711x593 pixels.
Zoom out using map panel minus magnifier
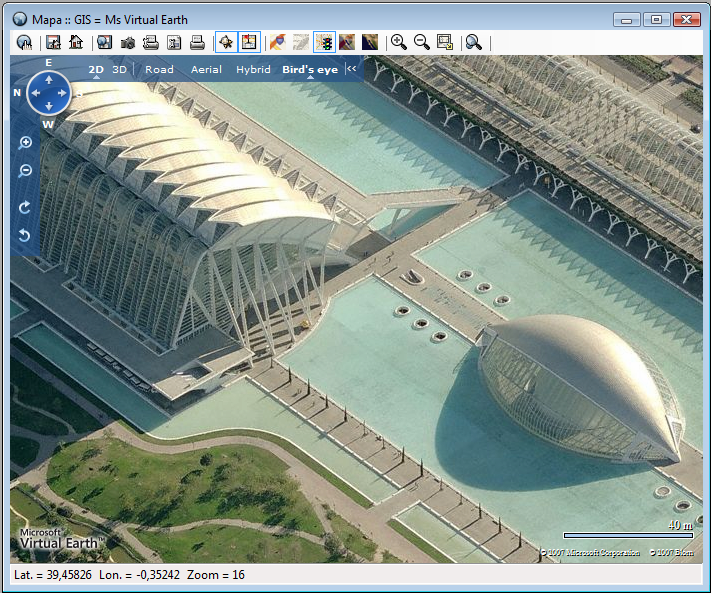click(x=26, y=171)
